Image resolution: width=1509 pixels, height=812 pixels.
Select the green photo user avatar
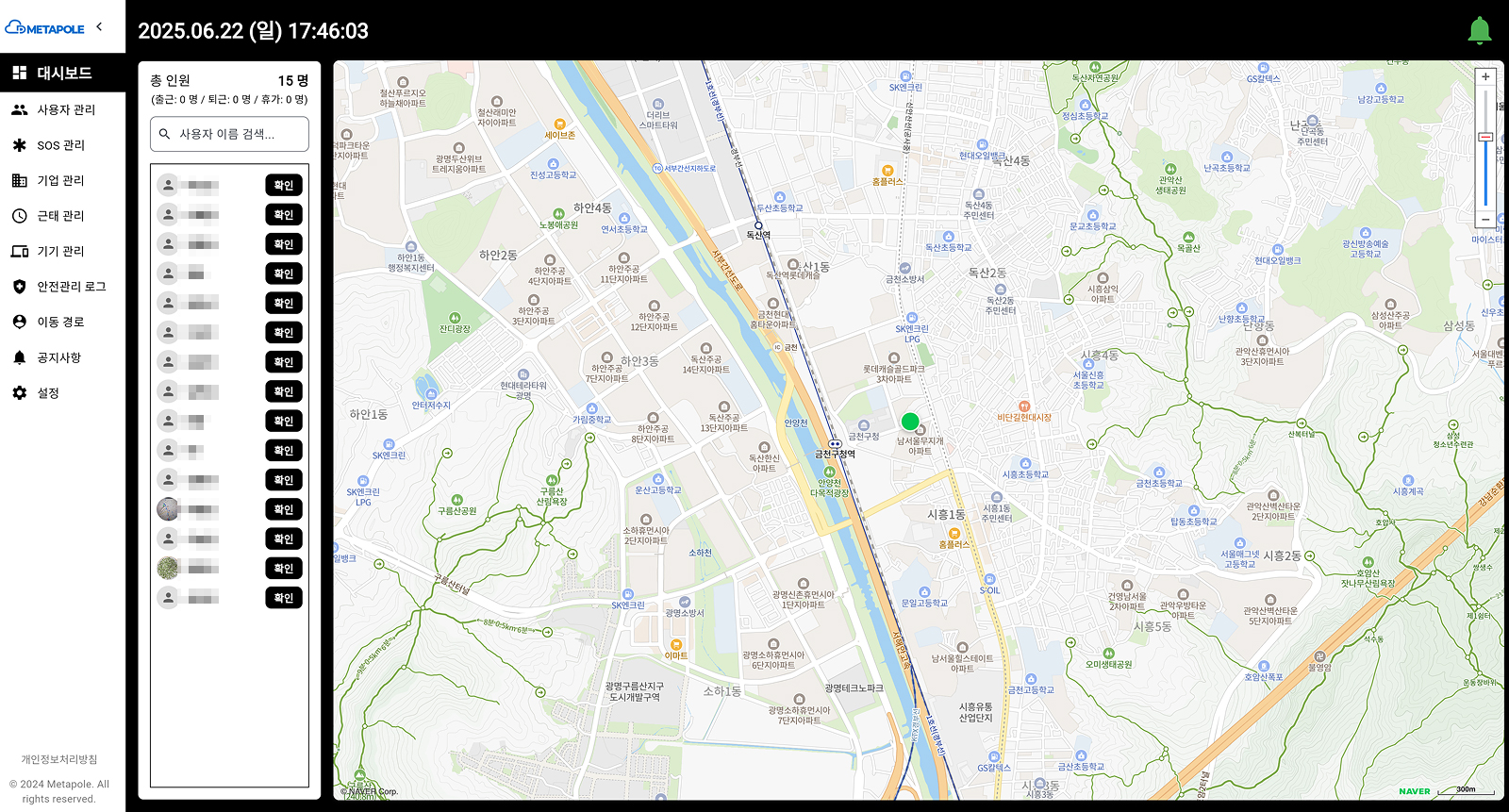(168, 568)
